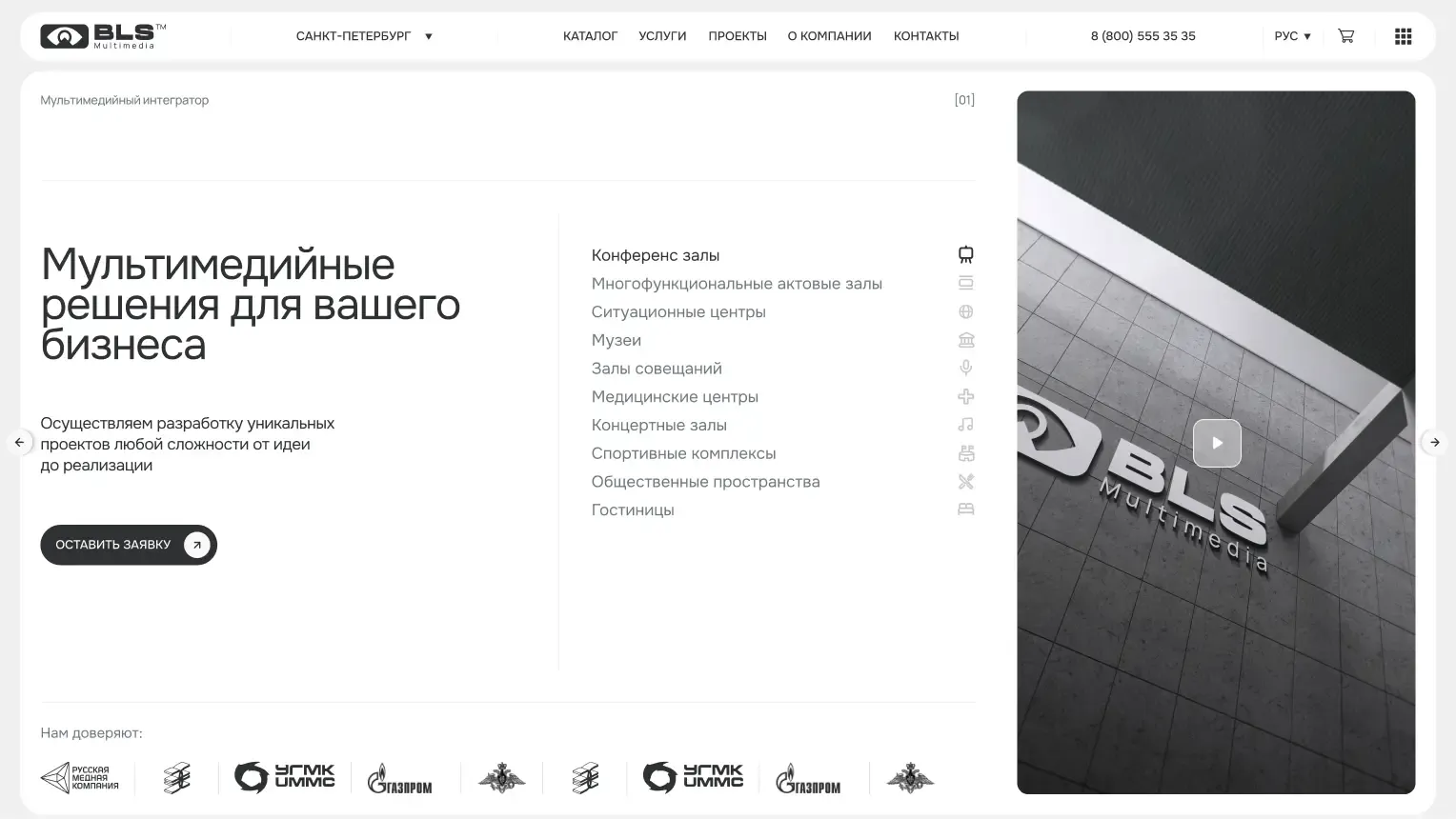Play the BLS Multimedia video
The image size is (1456, 819).
[1217, 443]
